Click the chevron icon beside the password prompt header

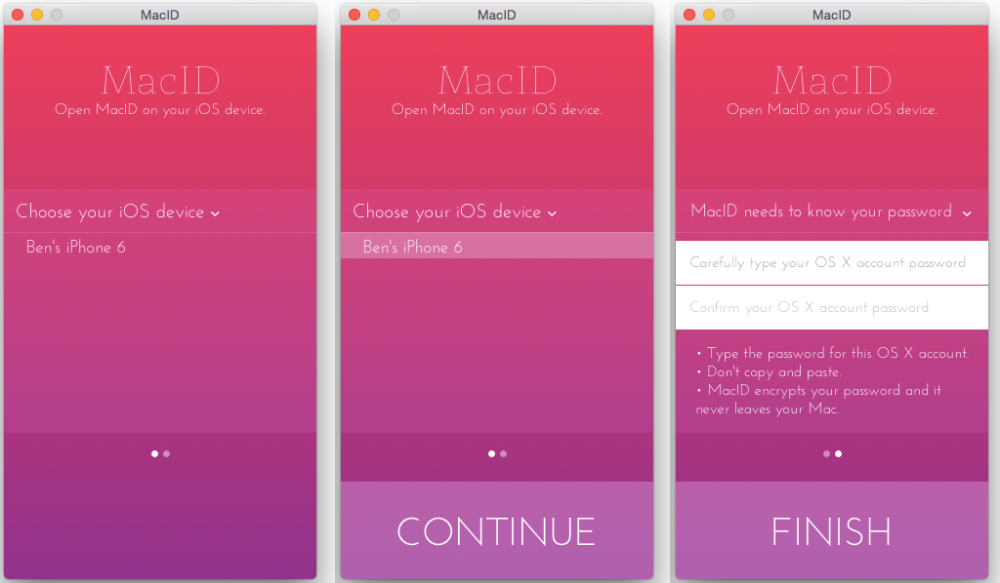tap(967, 213)
